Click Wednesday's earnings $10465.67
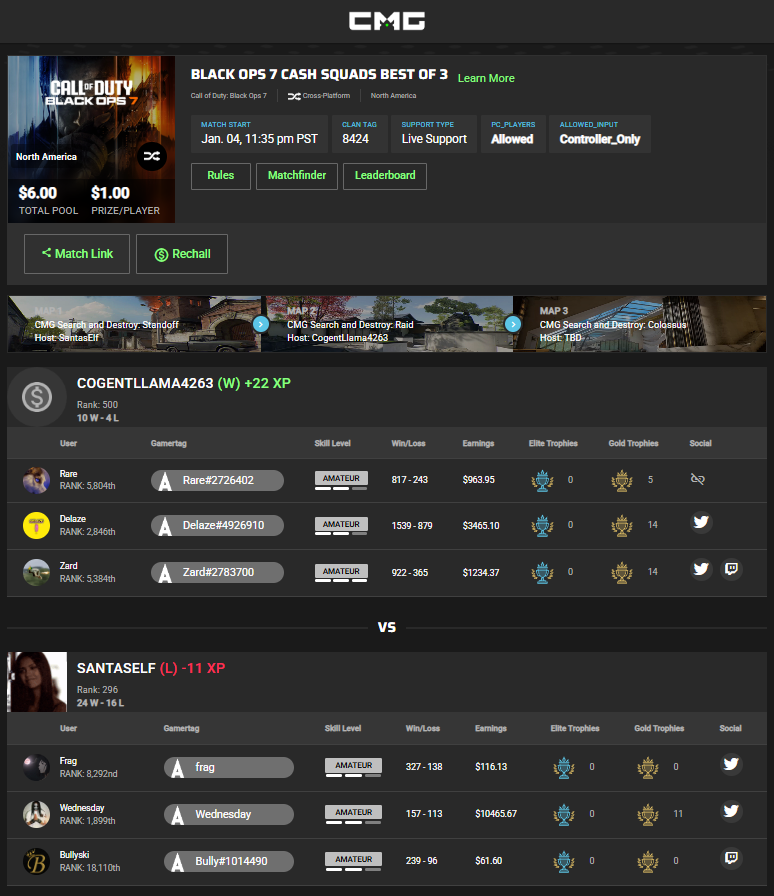The height and width of the screenshot is (896, 774). (496, 814)
